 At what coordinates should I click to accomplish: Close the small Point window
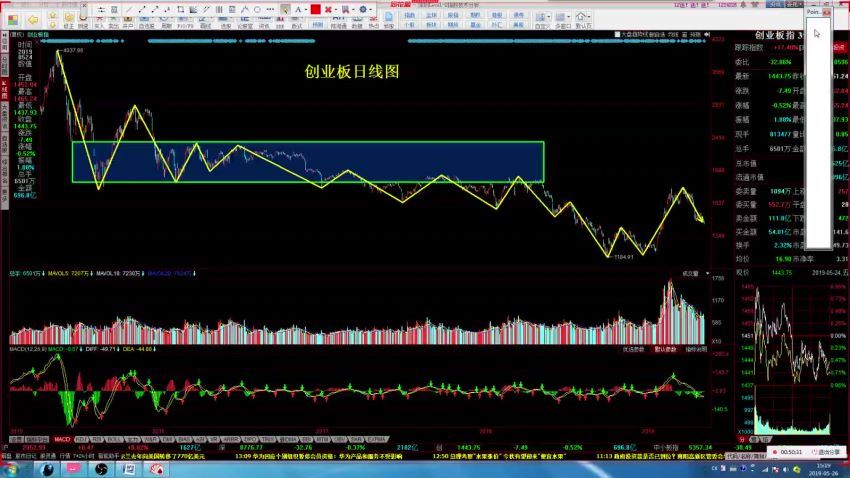[x=826, y=12]
